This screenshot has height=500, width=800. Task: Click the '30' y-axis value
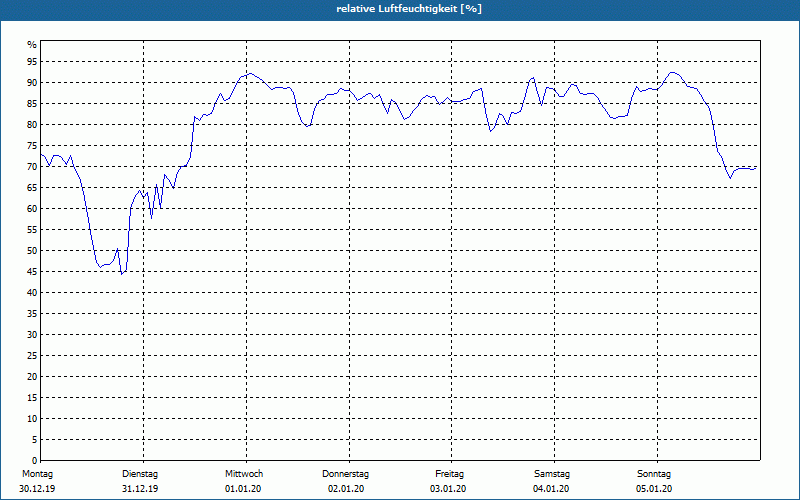pyautogui.click(x=32, y=335)
